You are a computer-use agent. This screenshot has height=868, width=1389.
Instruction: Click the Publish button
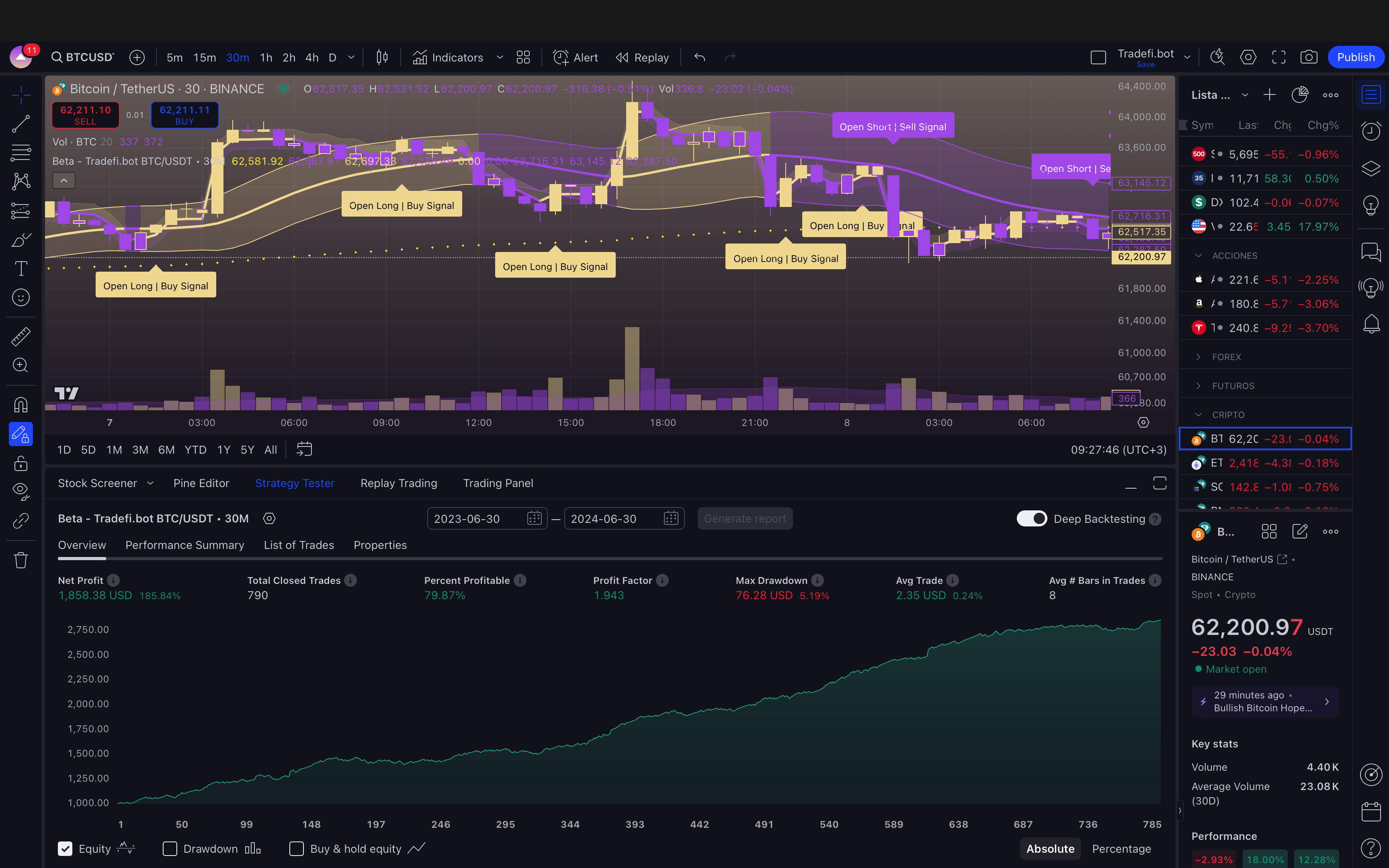pos(1355,57)
